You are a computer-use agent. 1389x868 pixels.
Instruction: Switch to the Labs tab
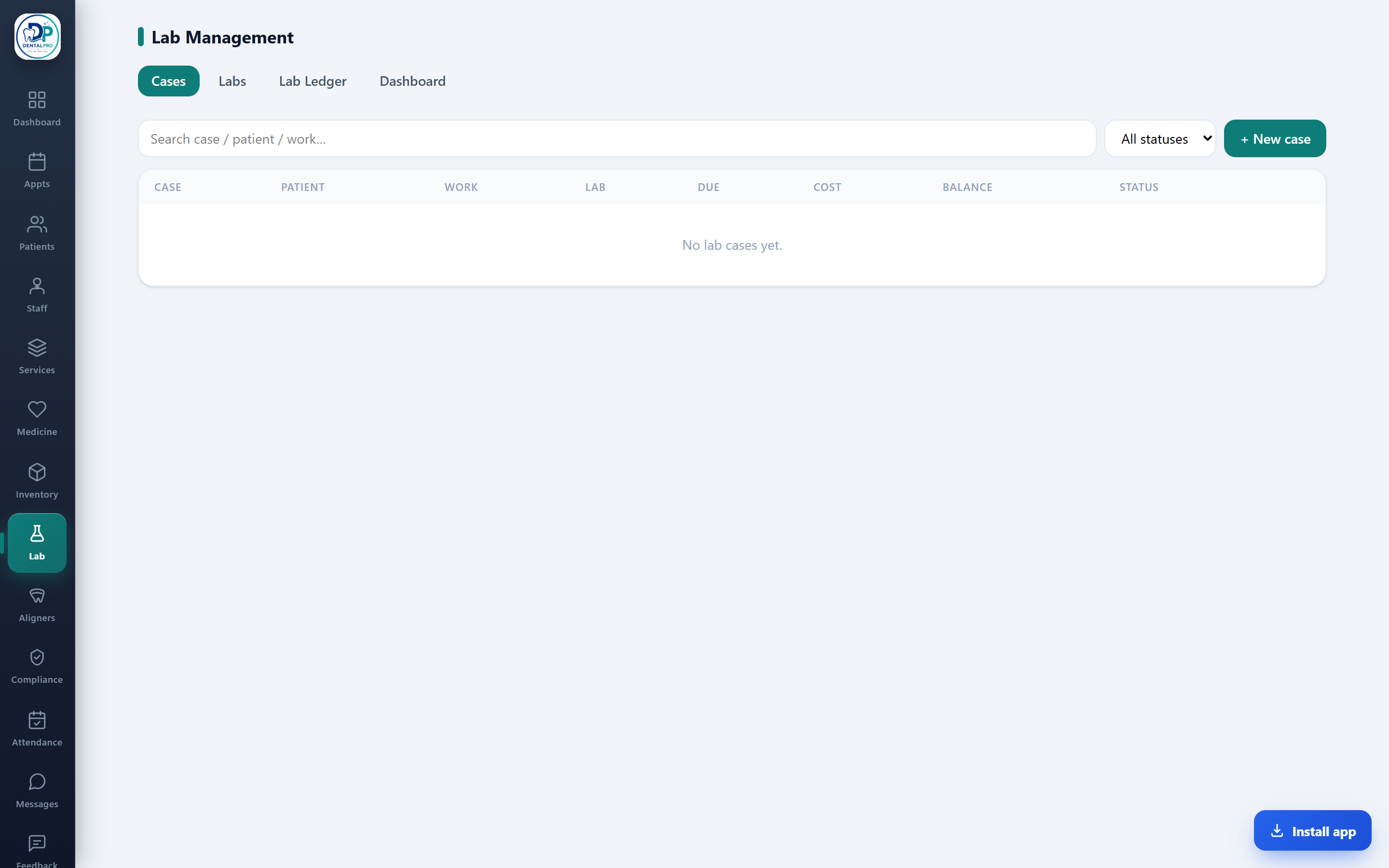tap(232, 81)
